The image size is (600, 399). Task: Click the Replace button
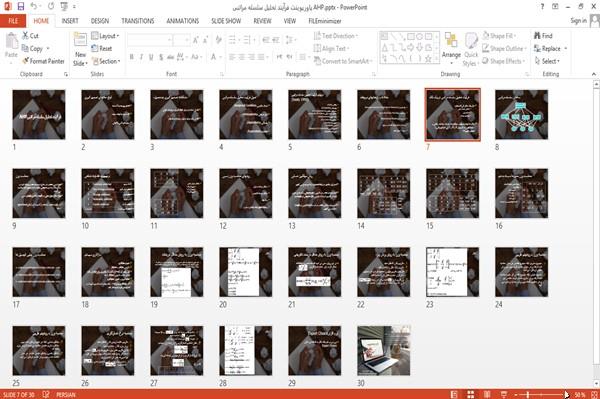pos(550,48)
